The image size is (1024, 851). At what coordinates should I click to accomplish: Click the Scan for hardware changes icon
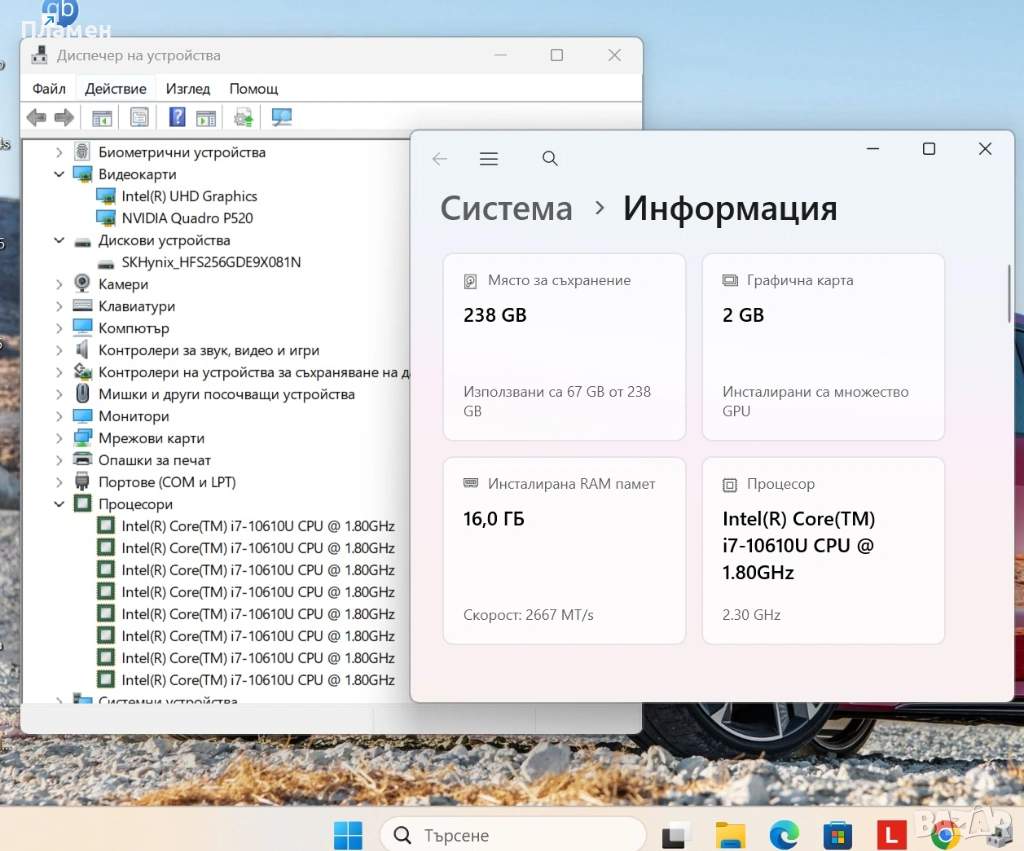(x=282, y=118)
